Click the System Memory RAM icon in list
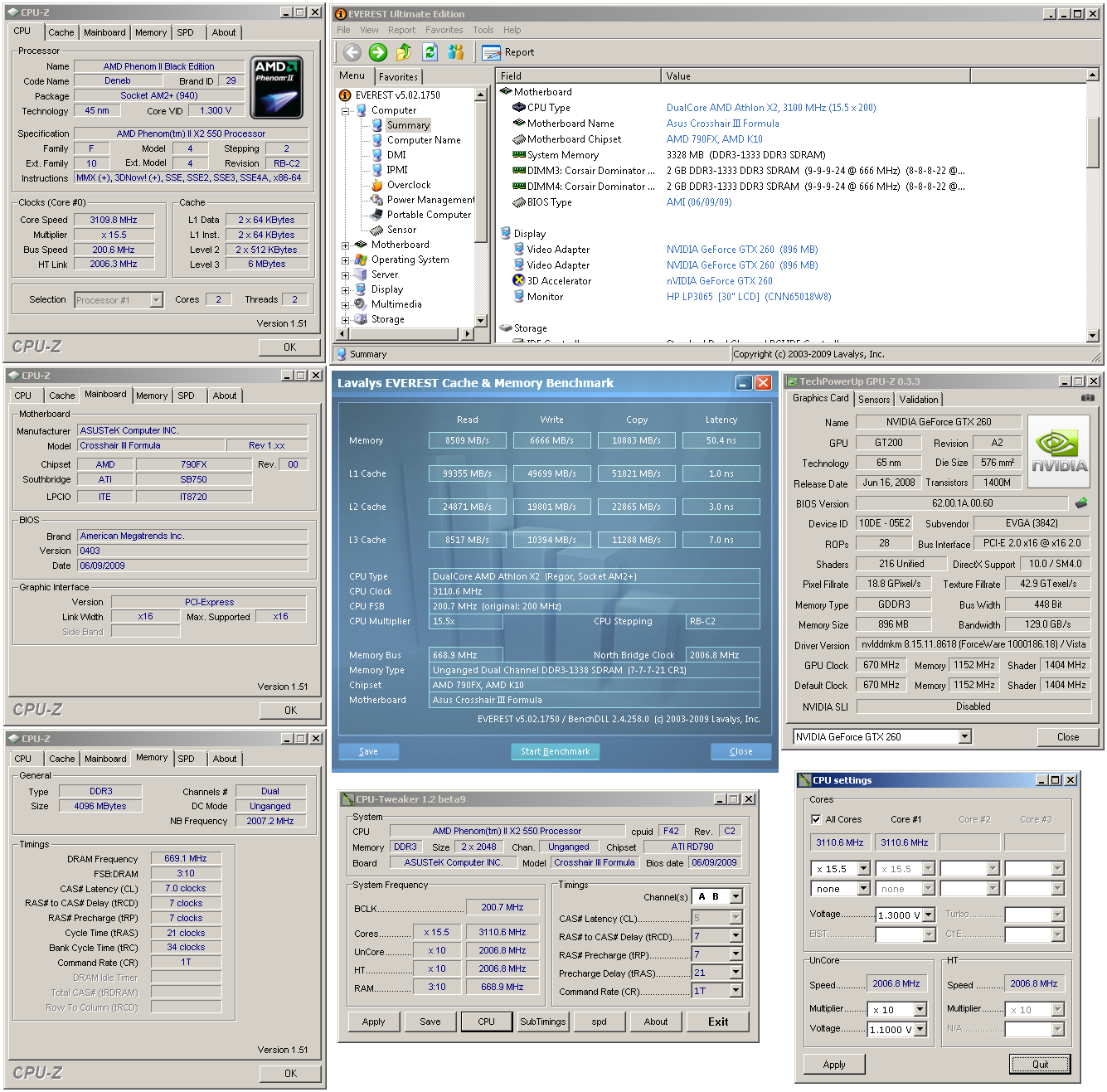 519,155
